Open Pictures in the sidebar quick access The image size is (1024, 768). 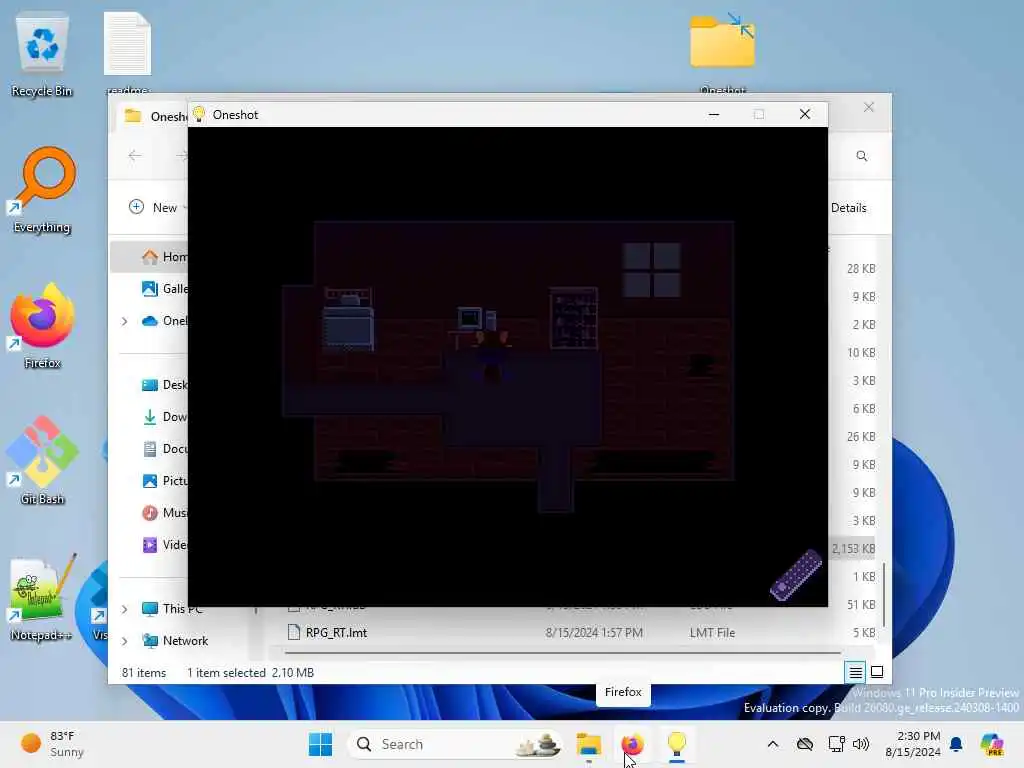165,481
